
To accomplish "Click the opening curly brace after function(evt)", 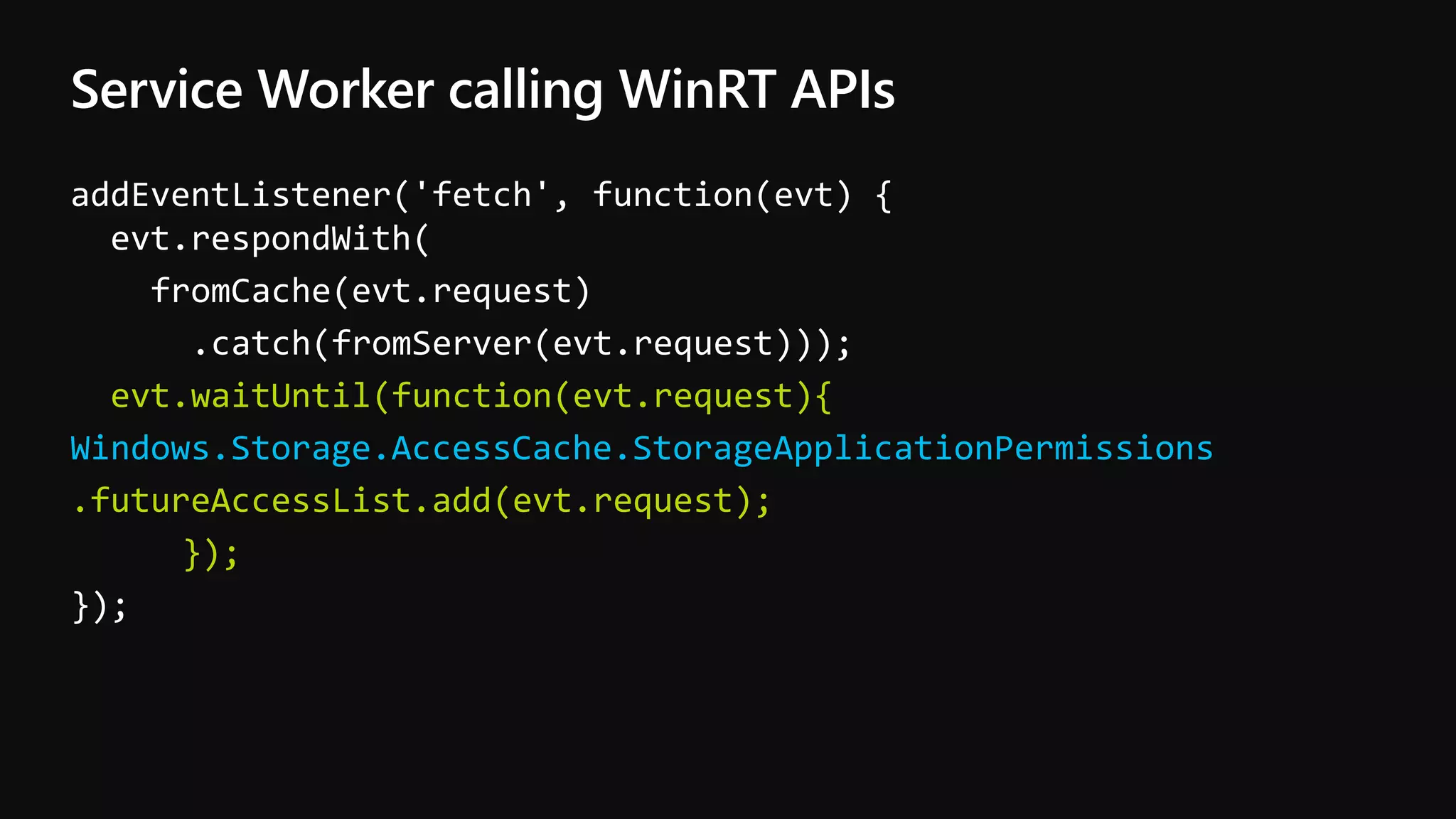I will click(883, 196).
